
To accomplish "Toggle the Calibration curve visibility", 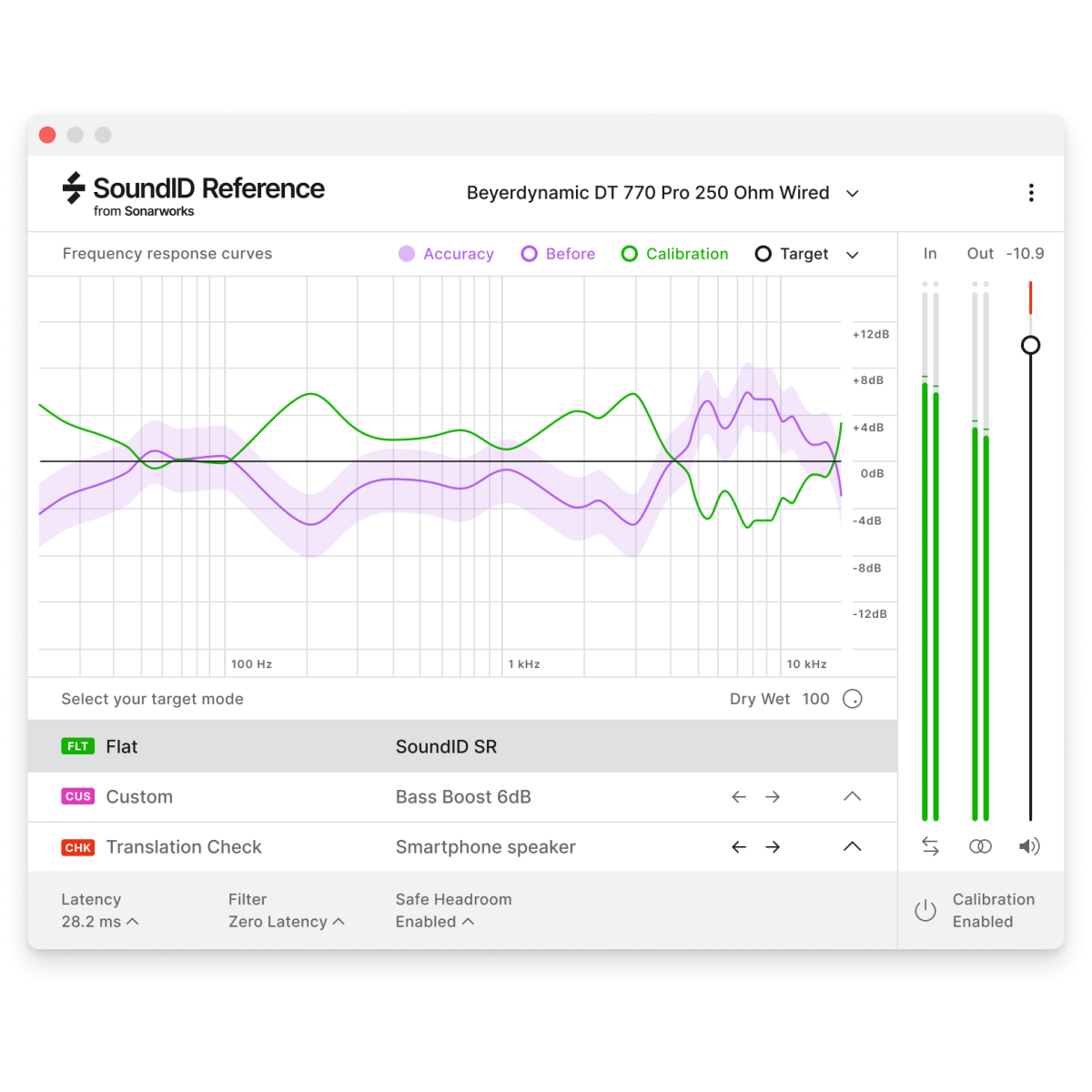I will tap(674, 254).
